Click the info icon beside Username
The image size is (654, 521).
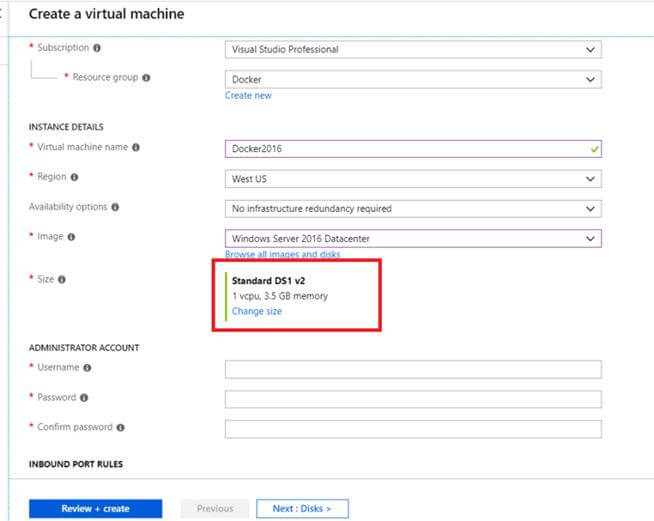pos(87,367)
